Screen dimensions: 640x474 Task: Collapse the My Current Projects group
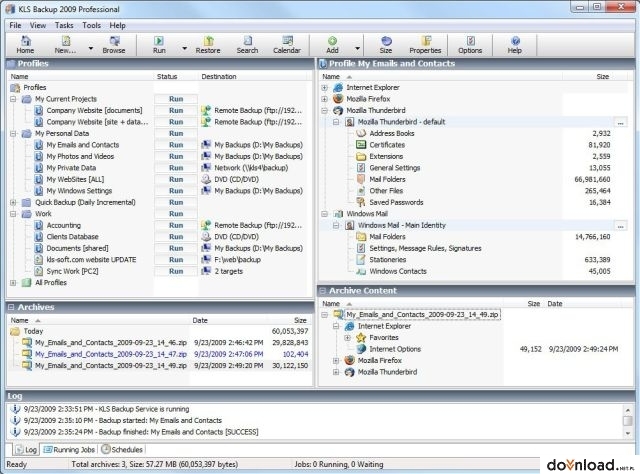point(13,99)
